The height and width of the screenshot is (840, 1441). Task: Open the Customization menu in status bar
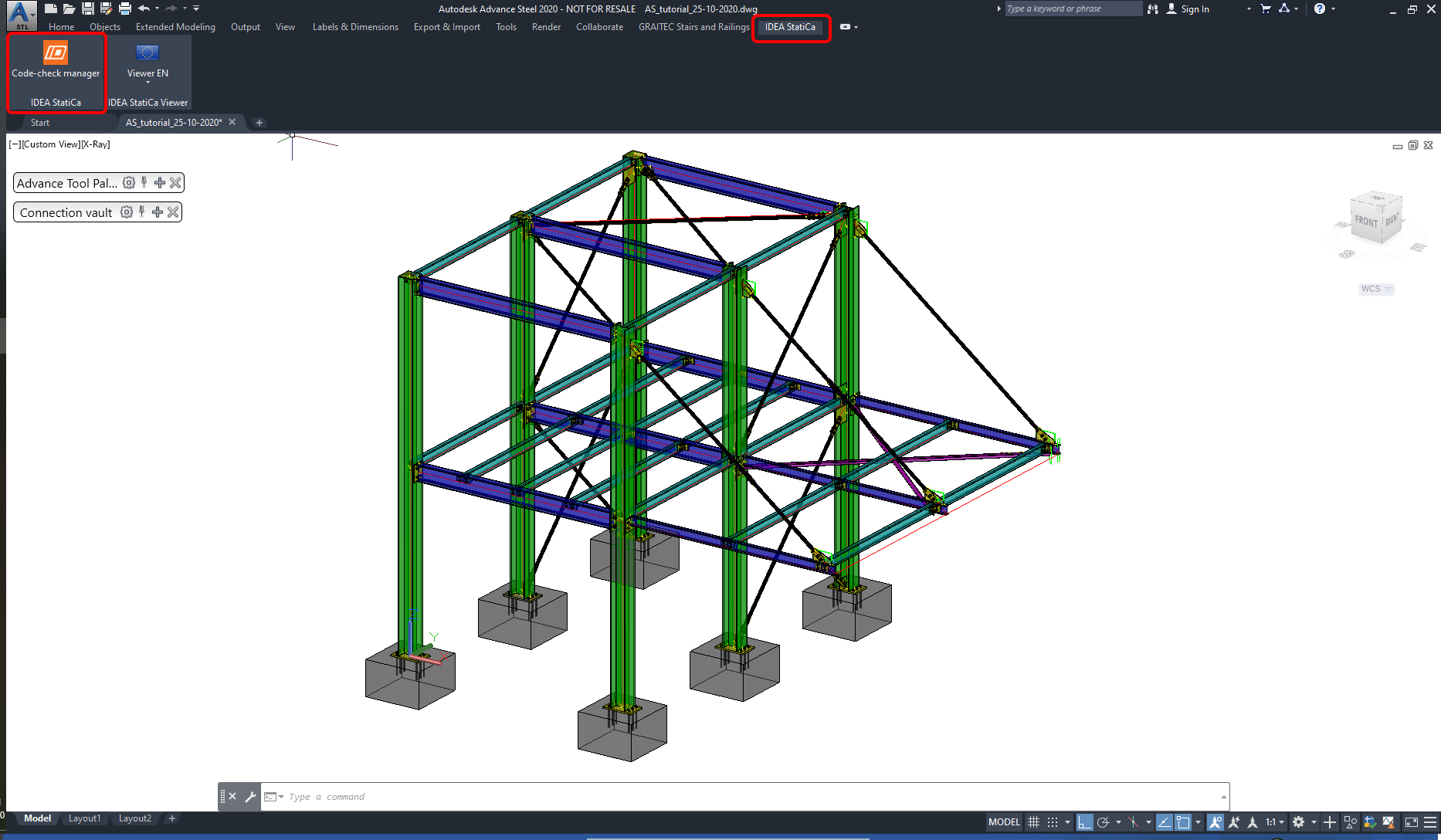[1432, 821]
